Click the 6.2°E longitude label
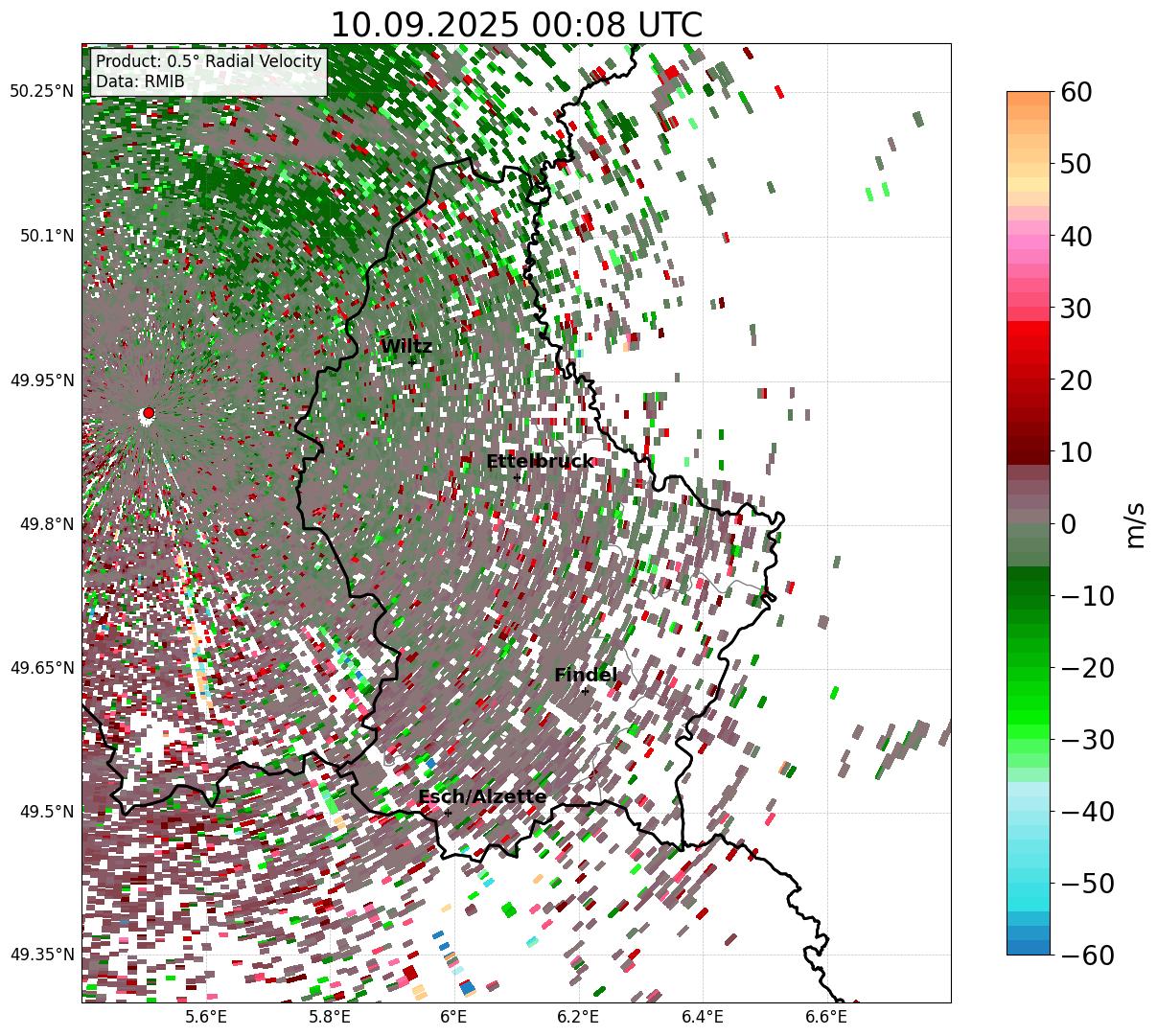 tap(578, 1017)
